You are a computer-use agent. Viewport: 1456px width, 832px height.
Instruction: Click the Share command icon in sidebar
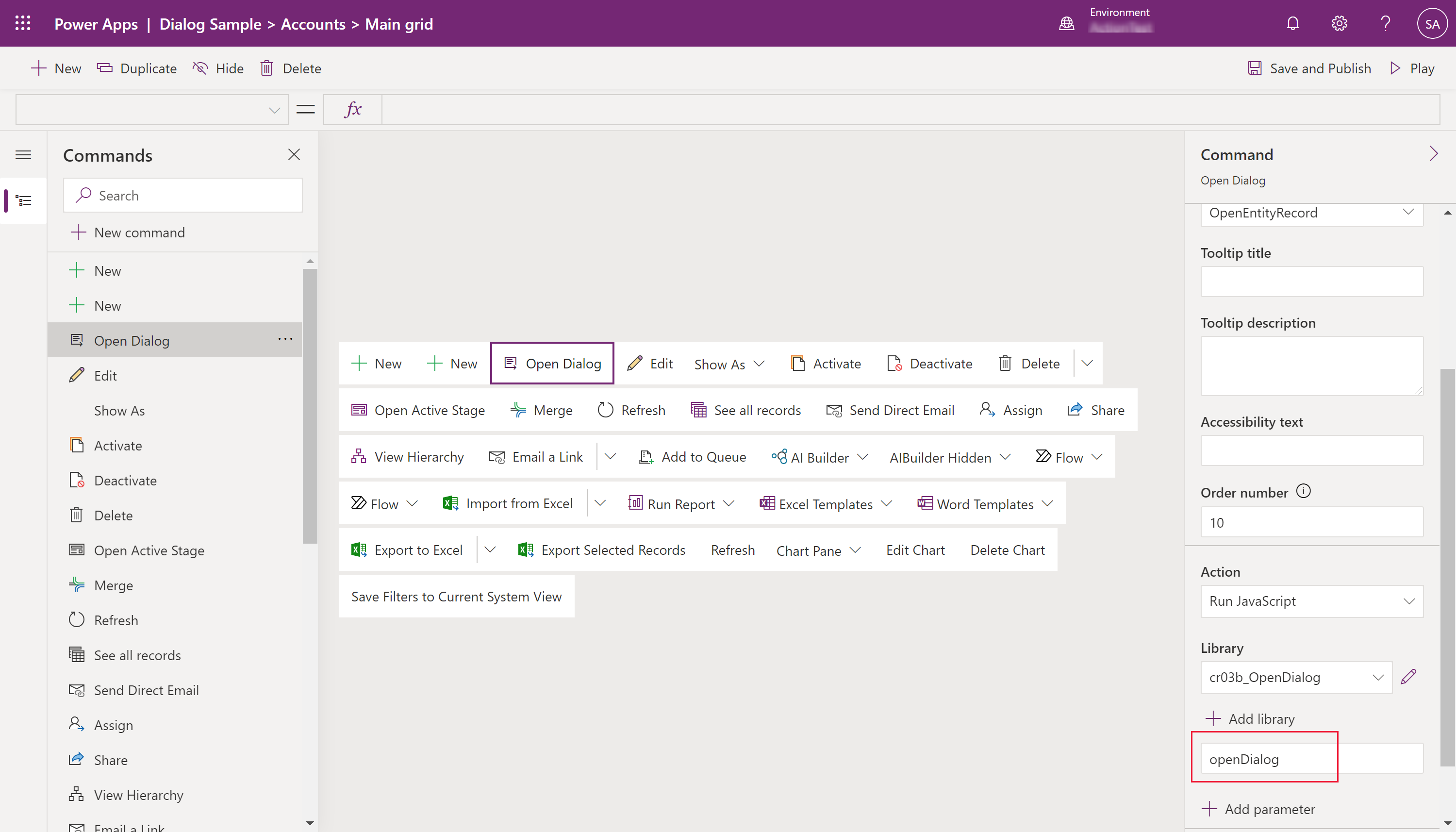click(x=78, y=759)
